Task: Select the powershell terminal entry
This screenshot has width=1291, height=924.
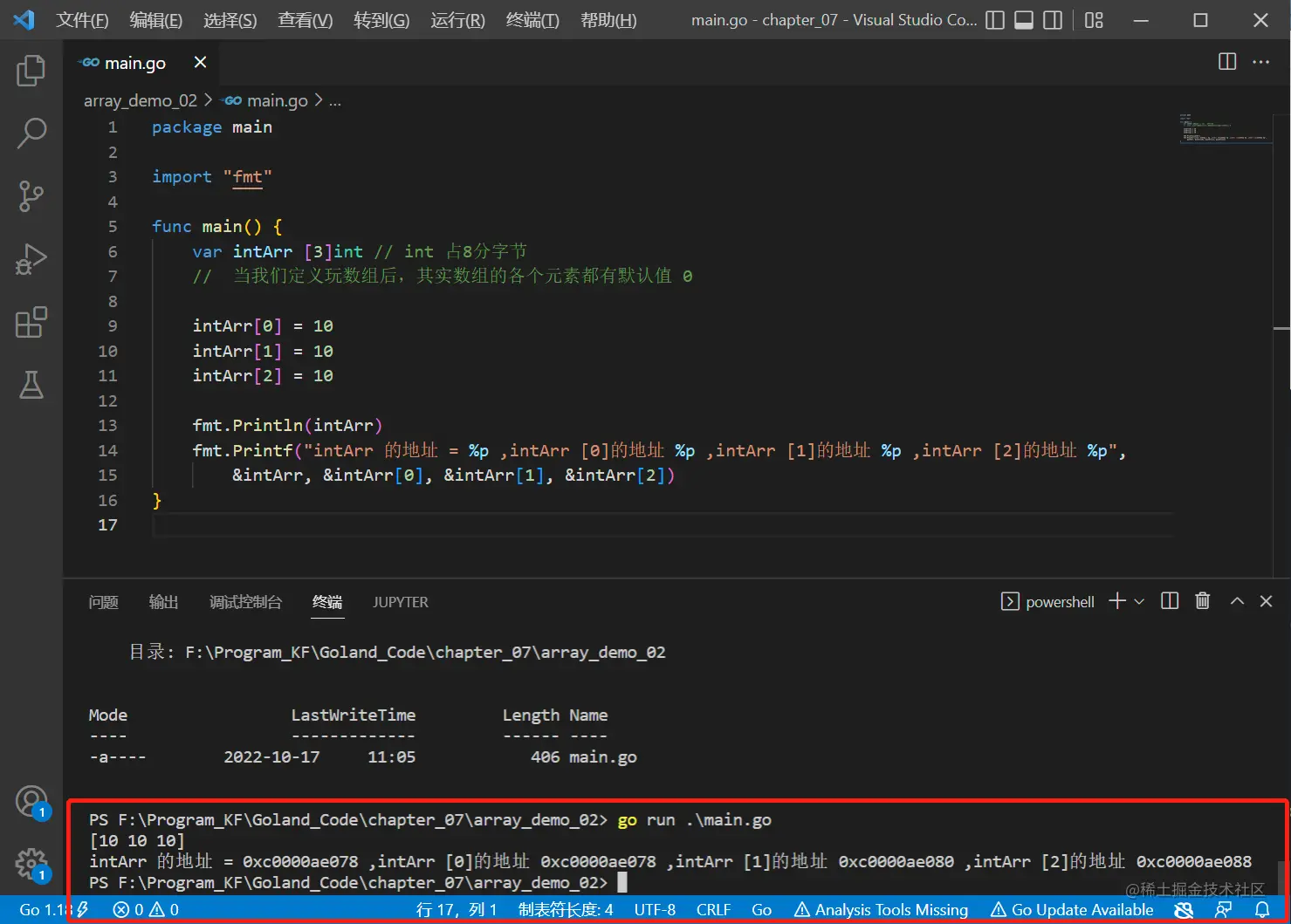Action: 1047,601
